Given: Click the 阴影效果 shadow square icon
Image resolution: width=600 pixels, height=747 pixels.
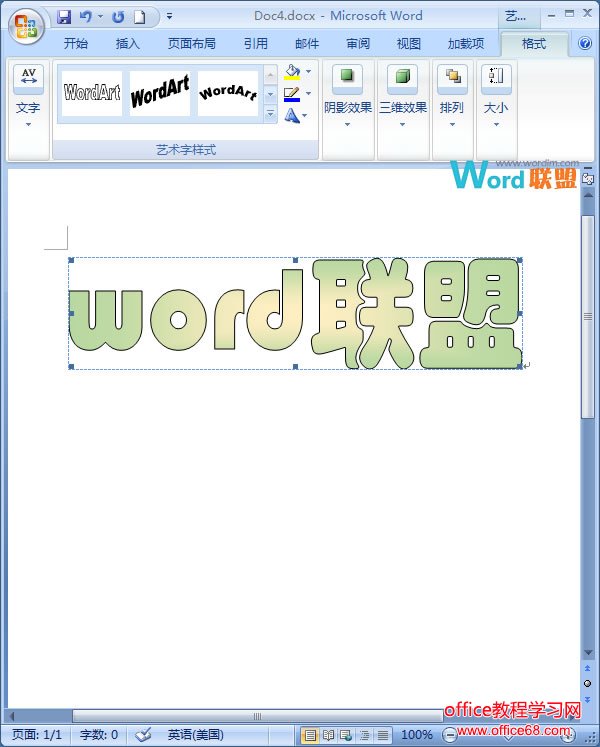Looking at the screenshot, I should [347, 77].
